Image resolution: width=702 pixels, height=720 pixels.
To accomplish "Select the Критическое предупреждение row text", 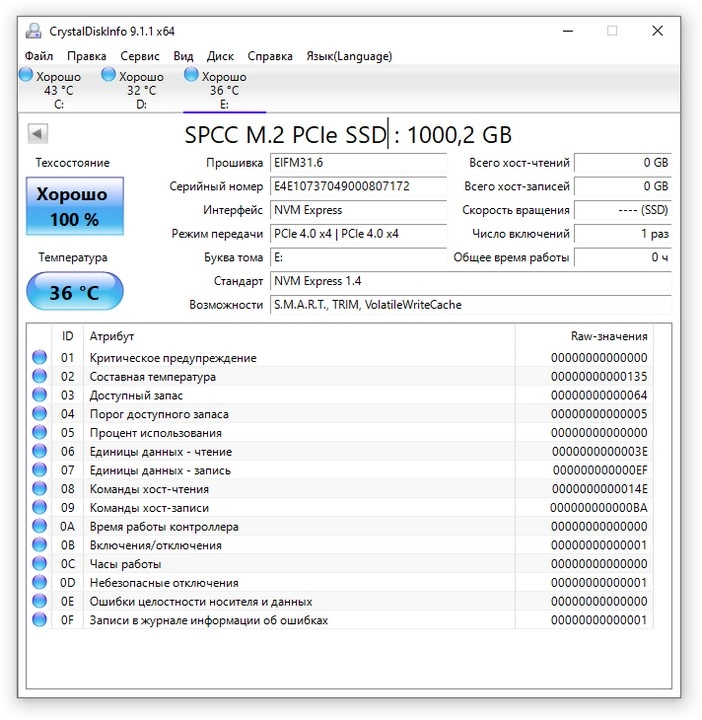I will coord(173,358).
